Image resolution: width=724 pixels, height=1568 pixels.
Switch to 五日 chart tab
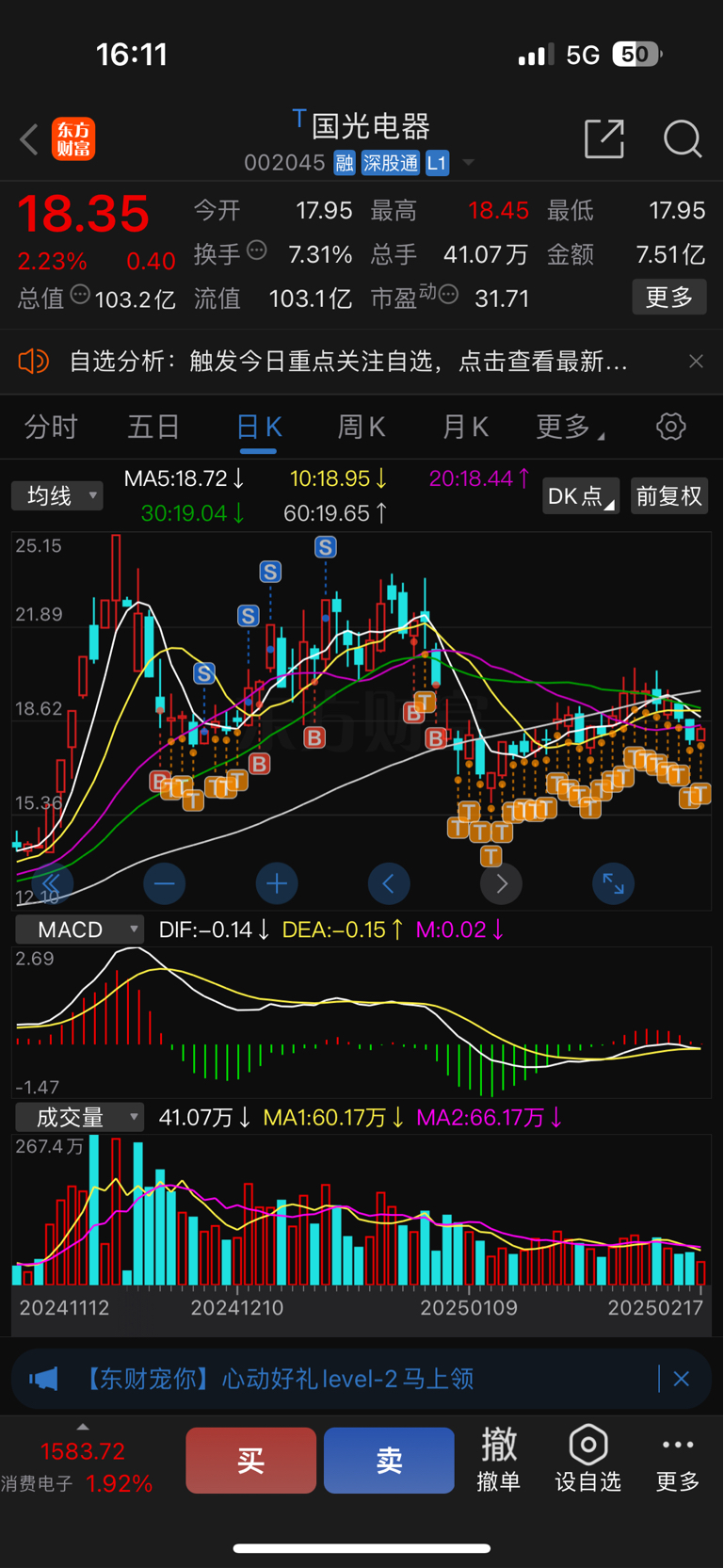click(153, 428)
